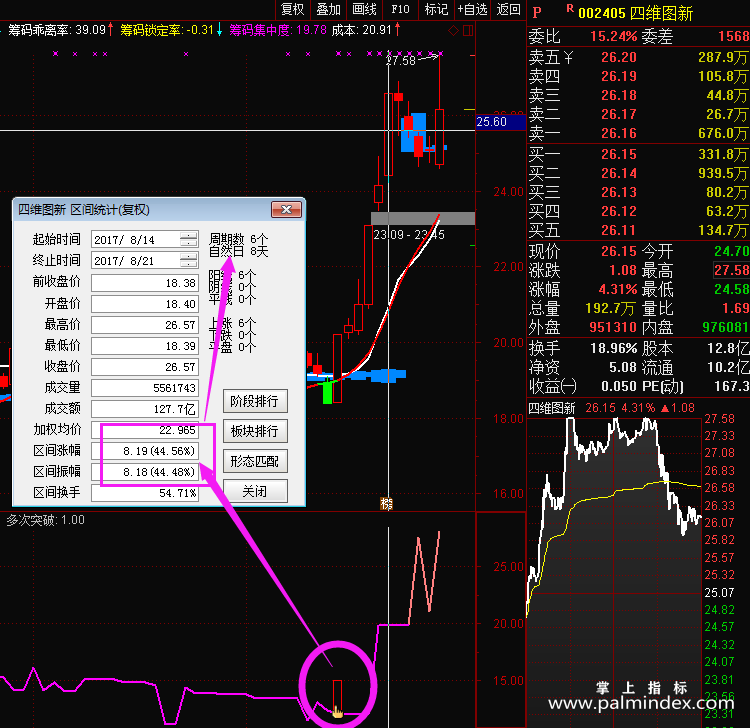Click the 委比 value 15.24%
The width and height of the screenshot is (750, 728).
coord(614,36)
